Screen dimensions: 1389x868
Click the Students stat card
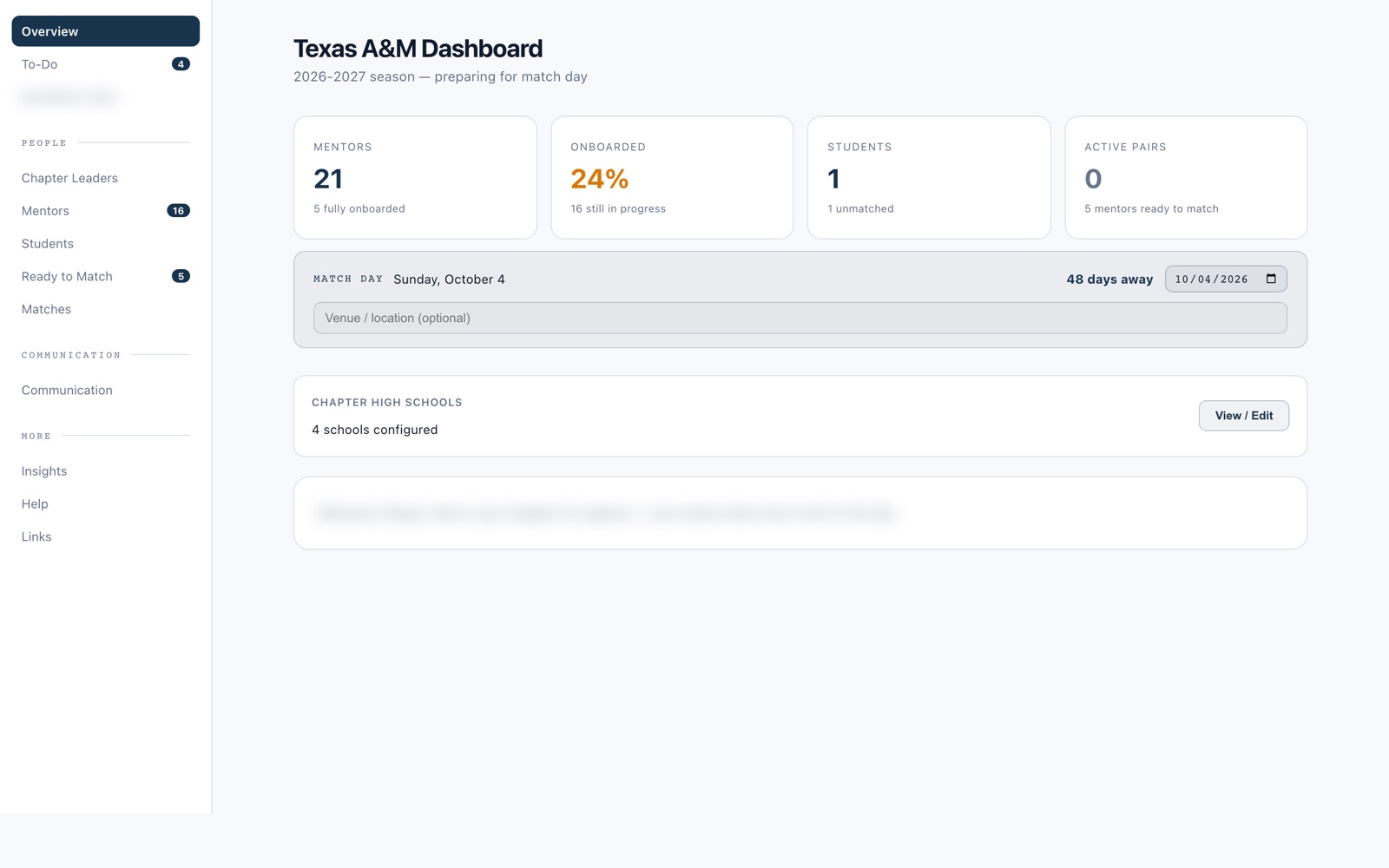pos(929,177)
